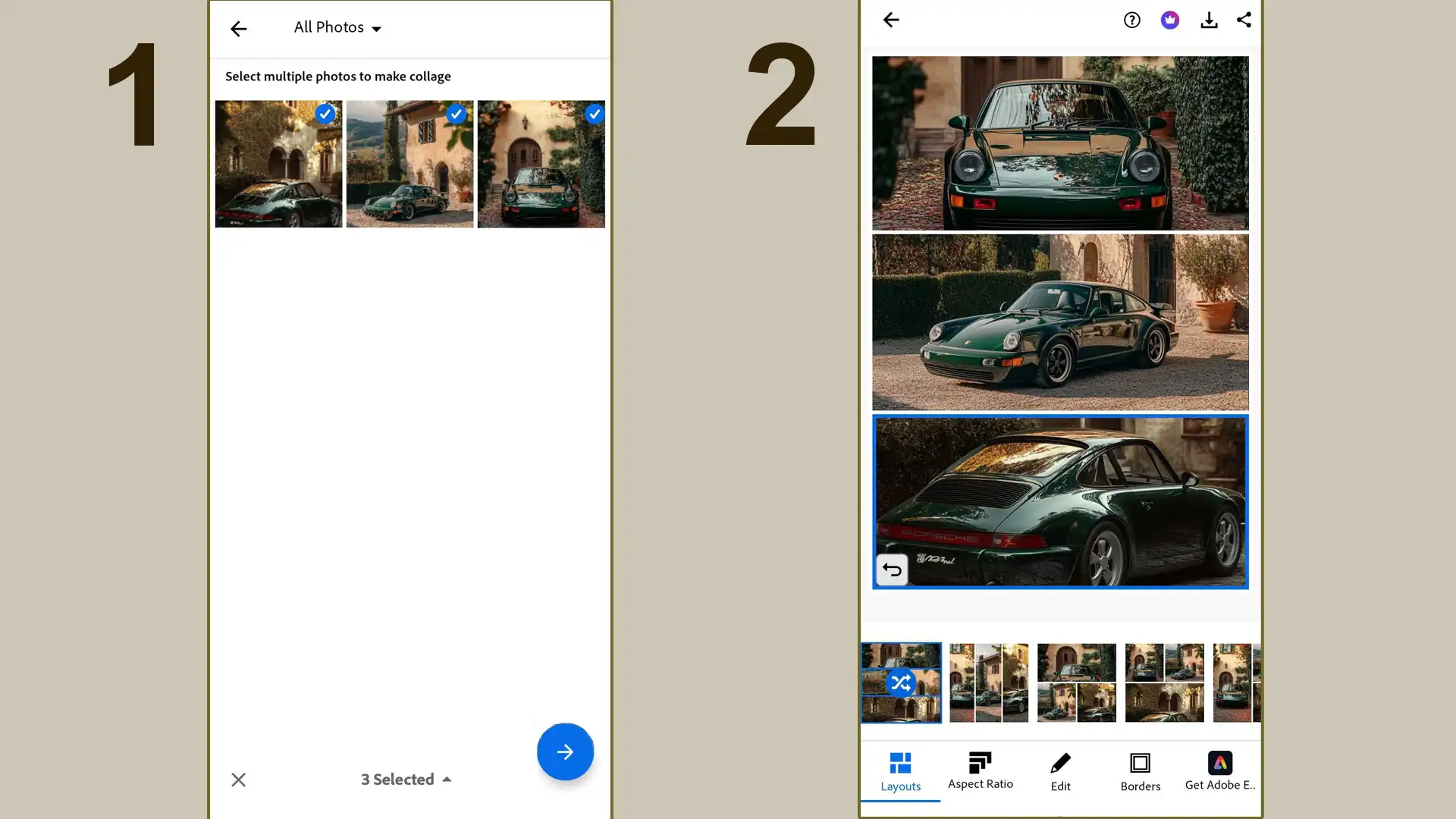The width and height of the screenshot is (1456, 819).
Task: Deselect the side-view Porsche photo checkmark
Action: coord(456,114)
